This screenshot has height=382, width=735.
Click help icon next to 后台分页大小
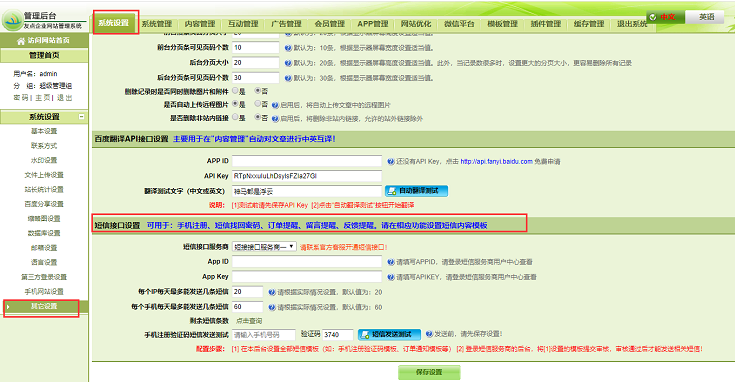pyautogui.click(x=288, y=63)
